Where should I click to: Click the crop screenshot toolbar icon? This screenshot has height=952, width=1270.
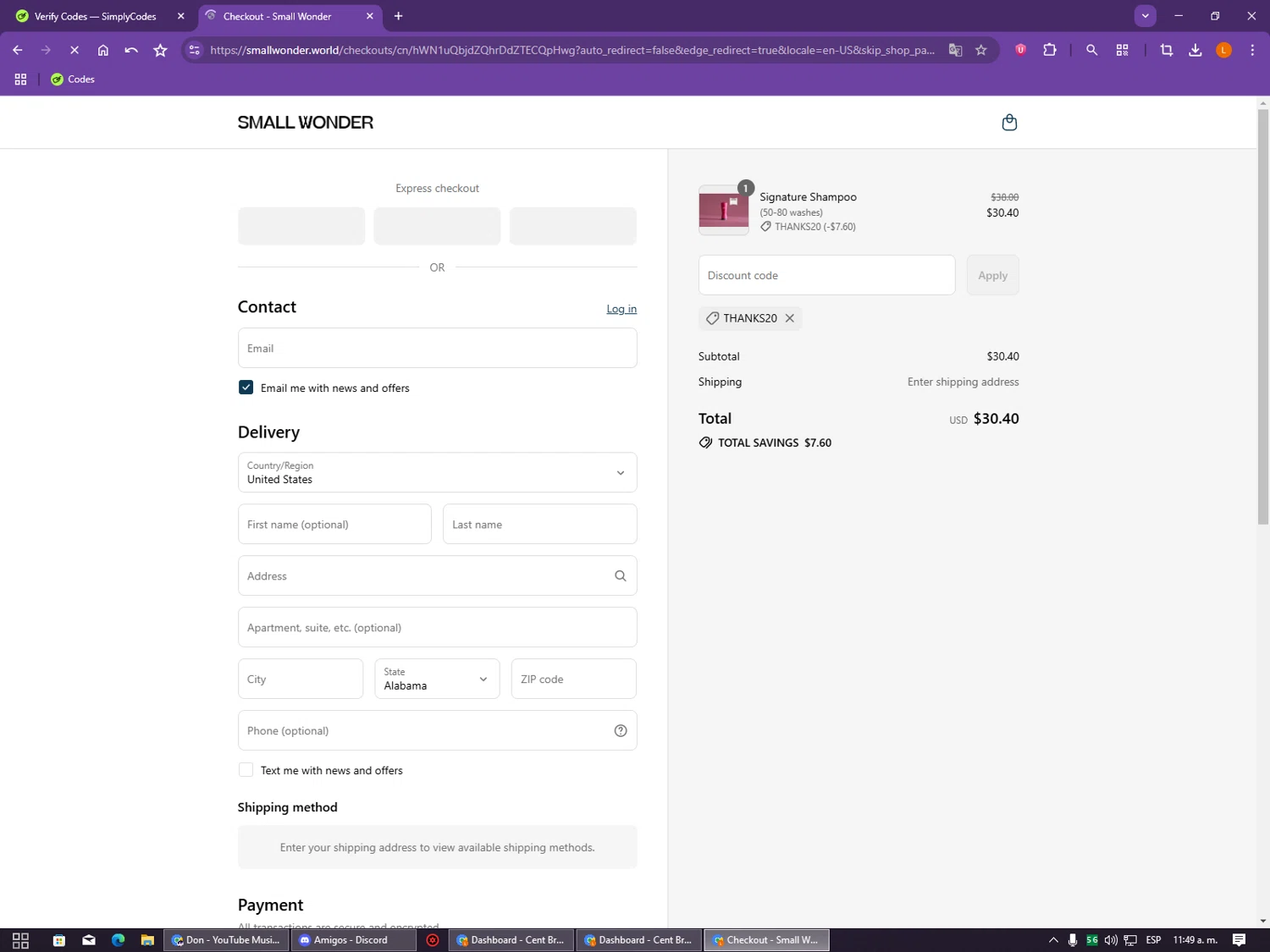(x=1167, y=50)
